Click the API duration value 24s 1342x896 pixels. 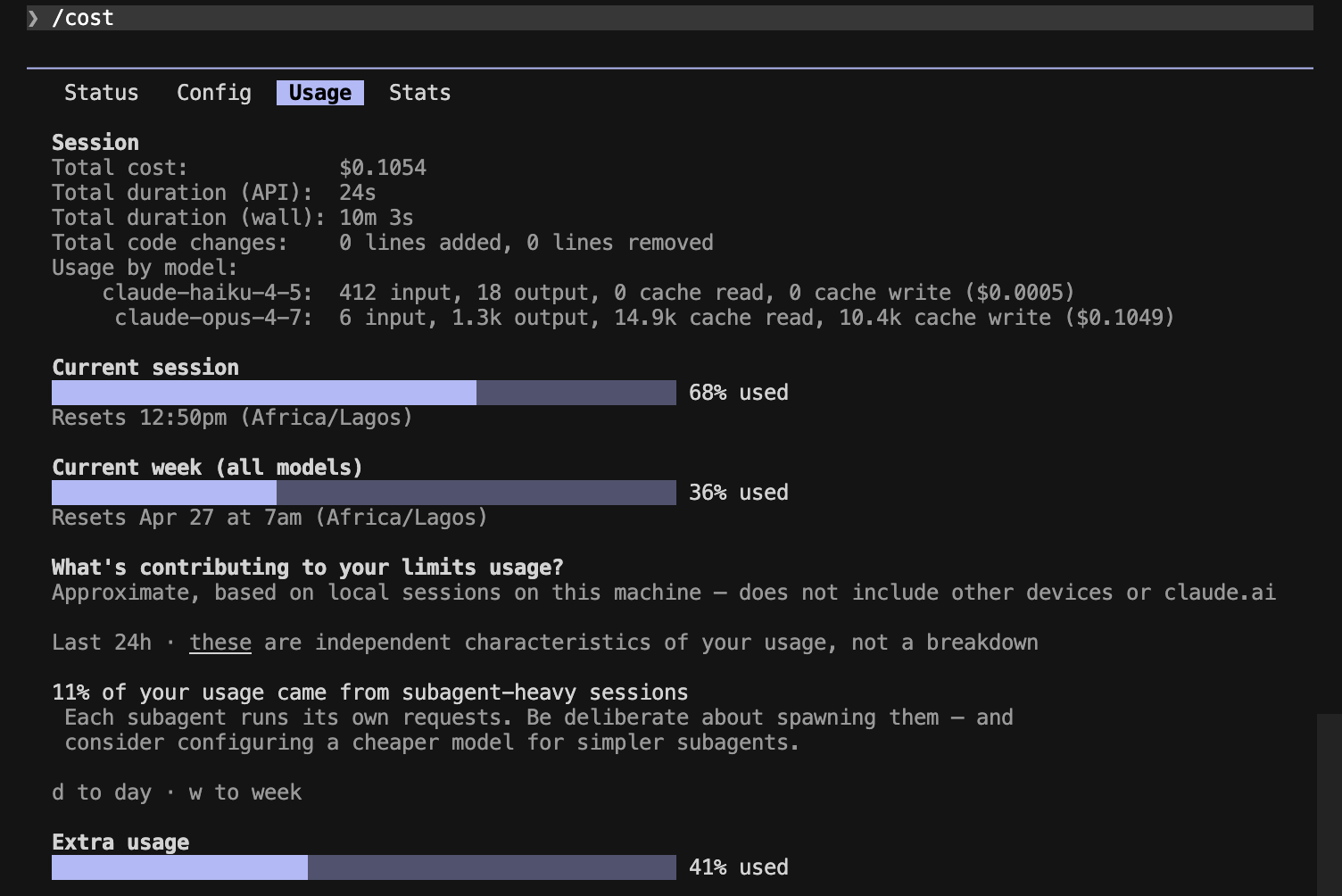358,193
